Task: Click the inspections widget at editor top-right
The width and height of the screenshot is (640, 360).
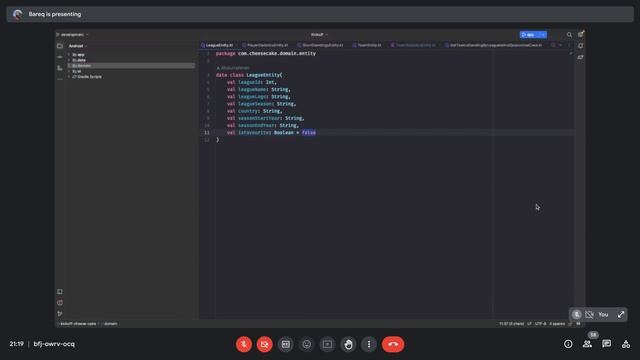Action: 571,53
